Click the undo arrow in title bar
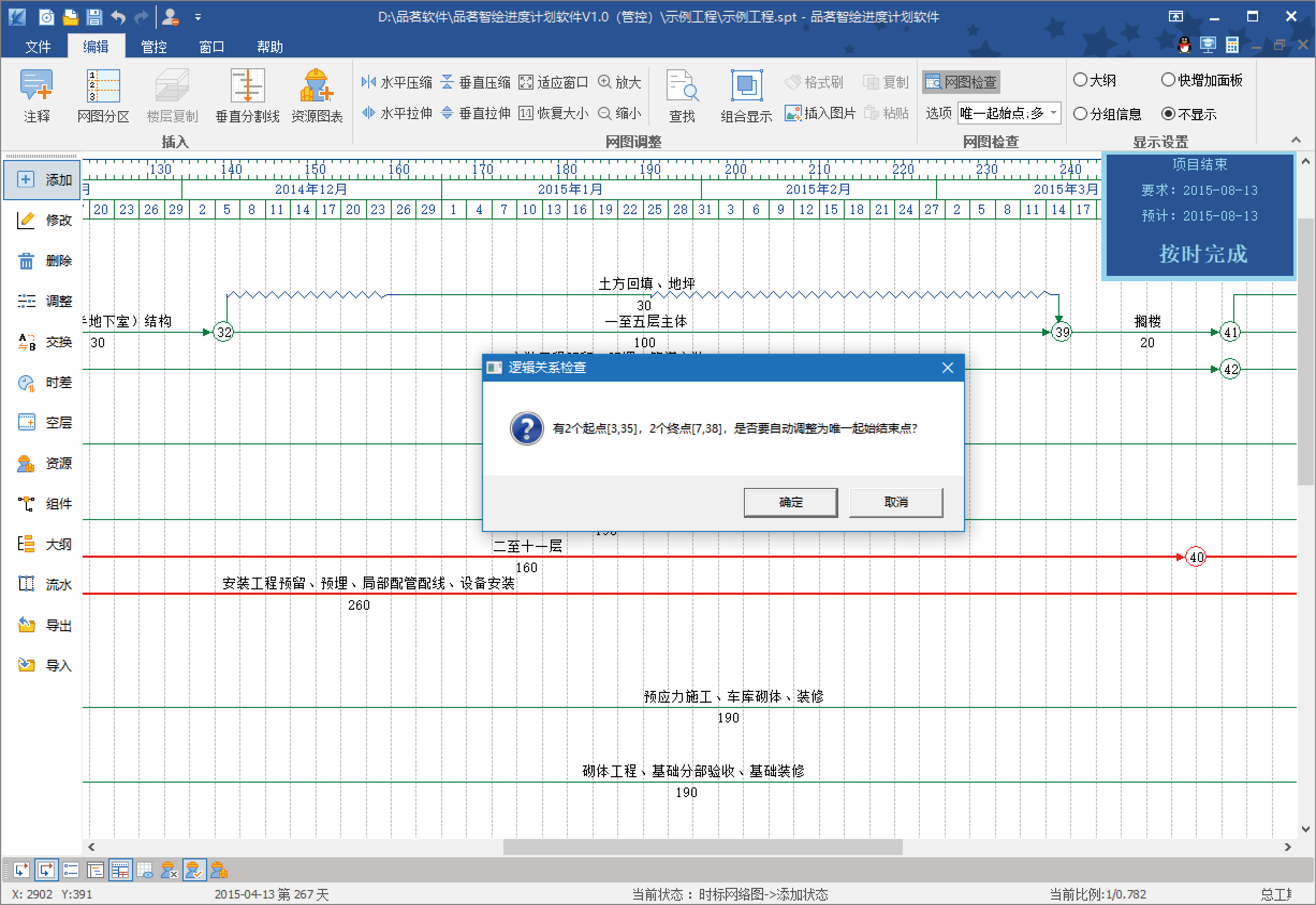This screenshot has width=1316, height=905. pos(118,17)
